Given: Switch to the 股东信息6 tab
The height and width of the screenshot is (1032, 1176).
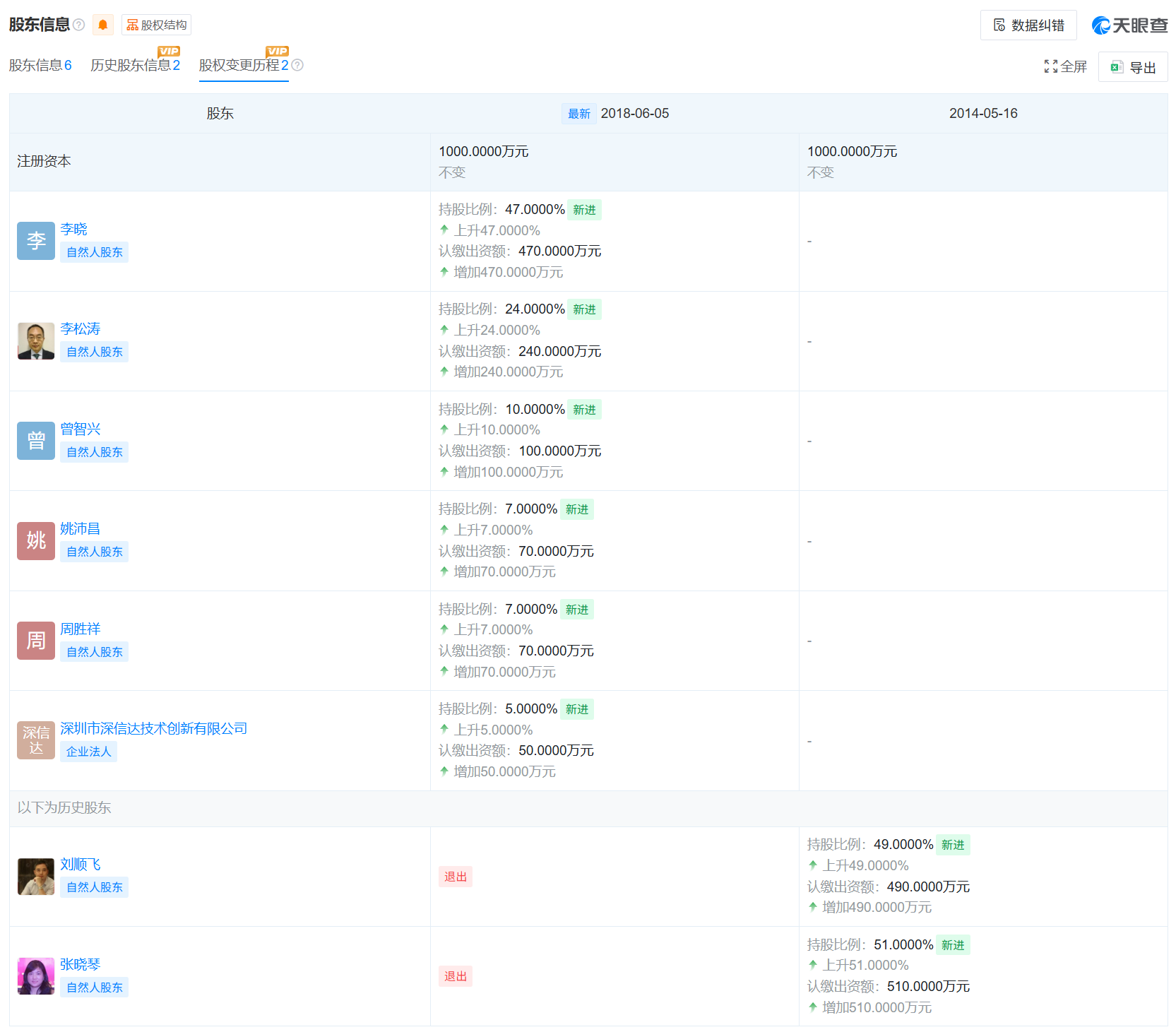Looking at the screenshot, I should [x=40, y=66].
